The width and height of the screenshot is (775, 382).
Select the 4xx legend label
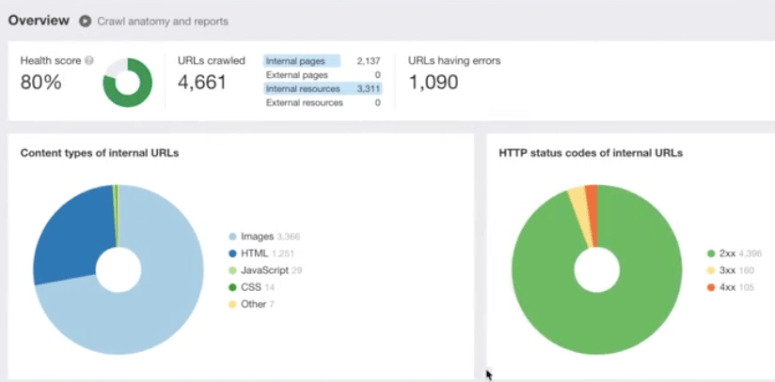pos(728,287)
